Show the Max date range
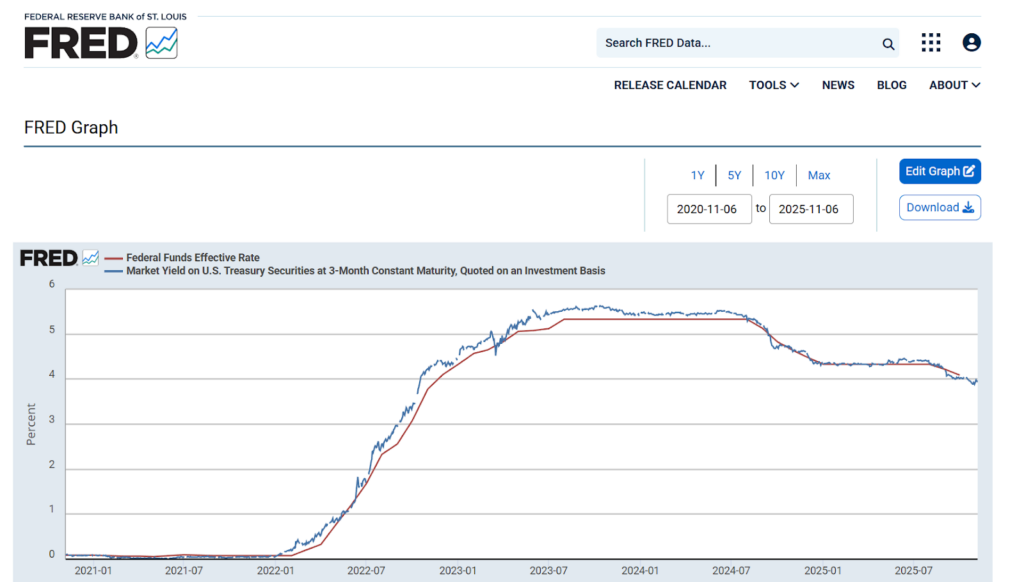This screenshot has width=1024, height=582. tap(819, 175)
